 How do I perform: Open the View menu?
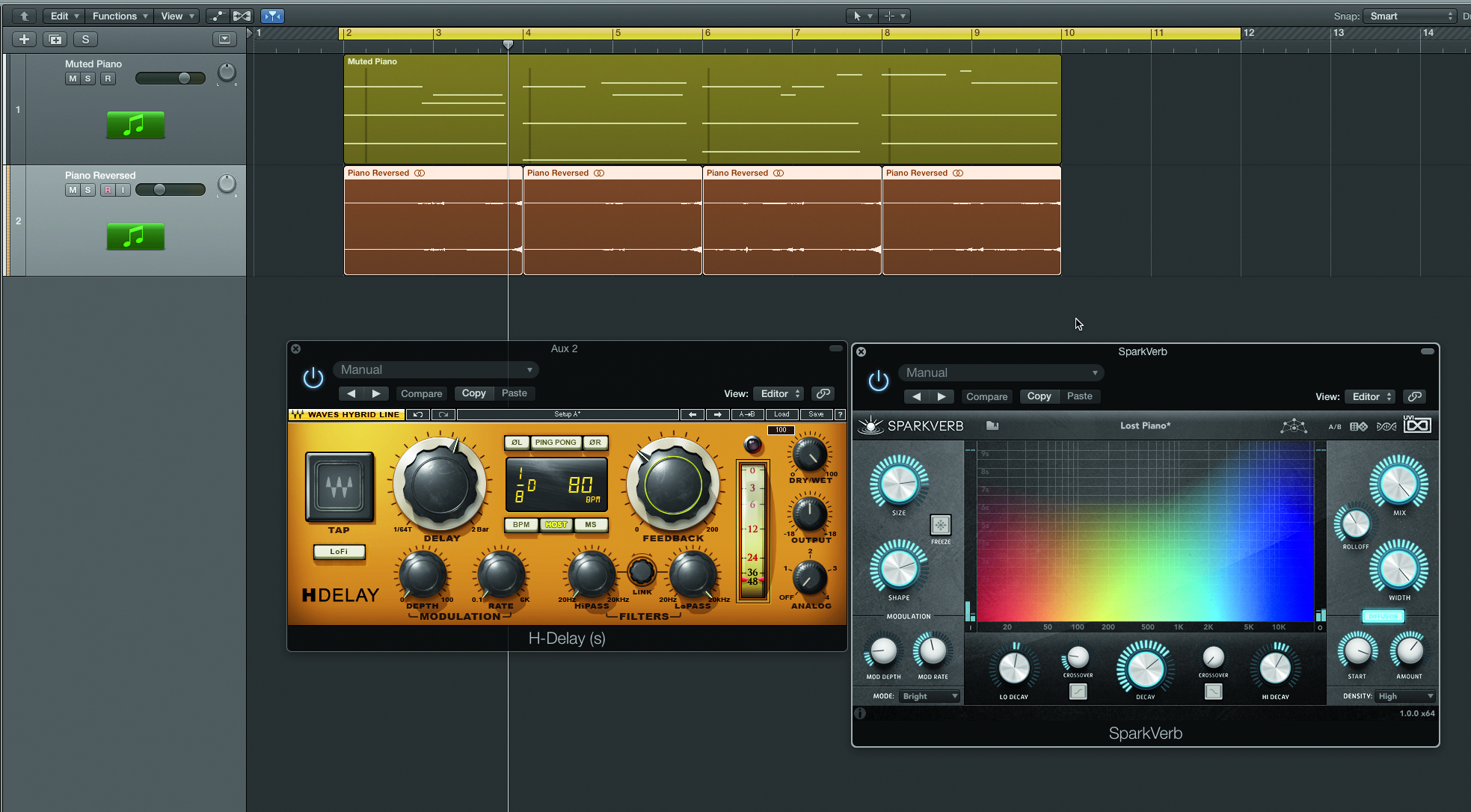(x=176, y=16)
